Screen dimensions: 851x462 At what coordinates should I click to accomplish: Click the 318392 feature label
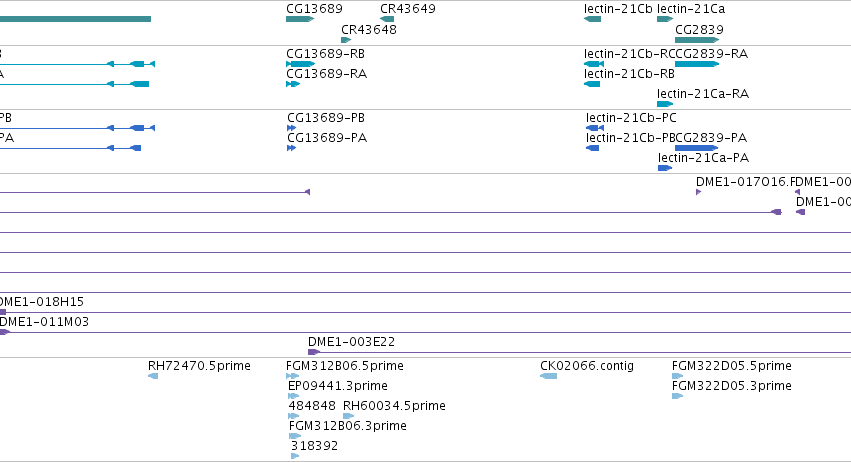pyautogui.click(x=314, y=446)
